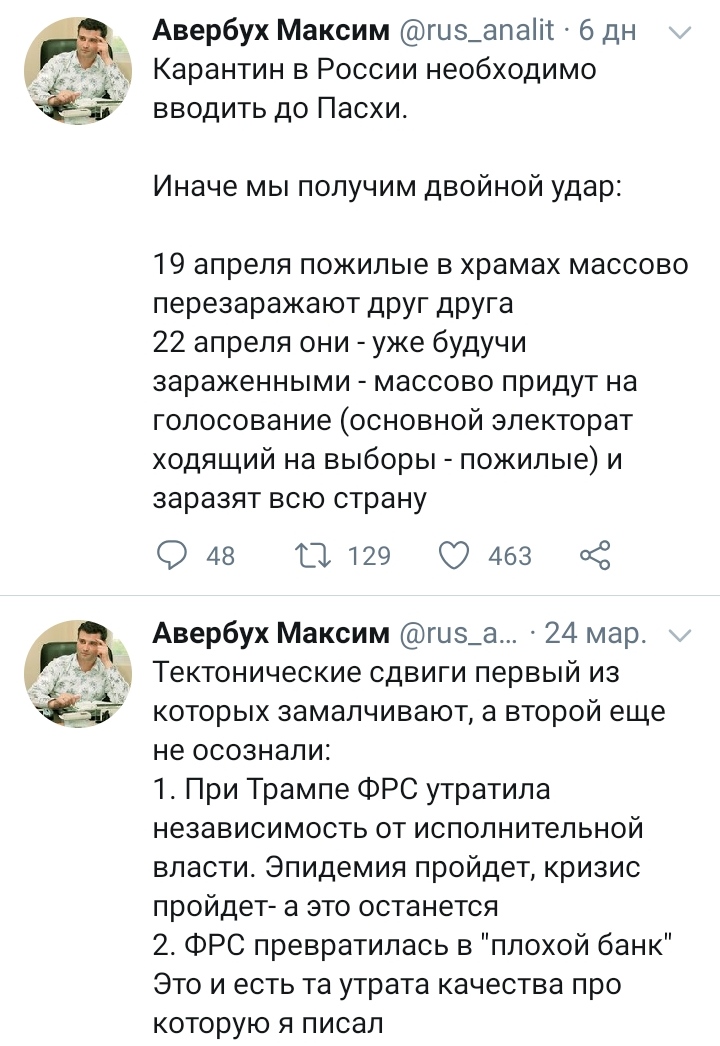Click the Авербух Максим name on the ФРС tweet

[x=270, y=634]
